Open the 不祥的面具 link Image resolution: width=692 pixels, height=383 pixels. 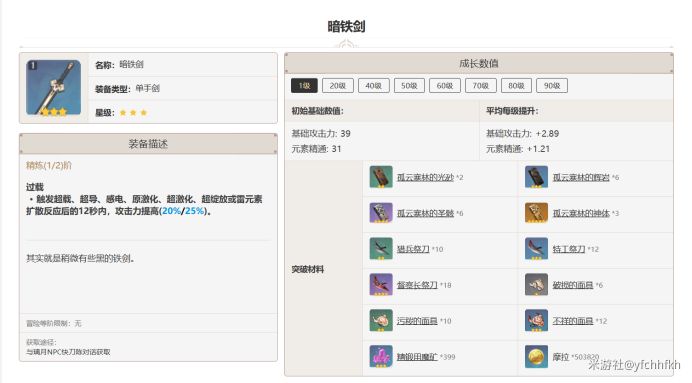[x=573, y=321]
